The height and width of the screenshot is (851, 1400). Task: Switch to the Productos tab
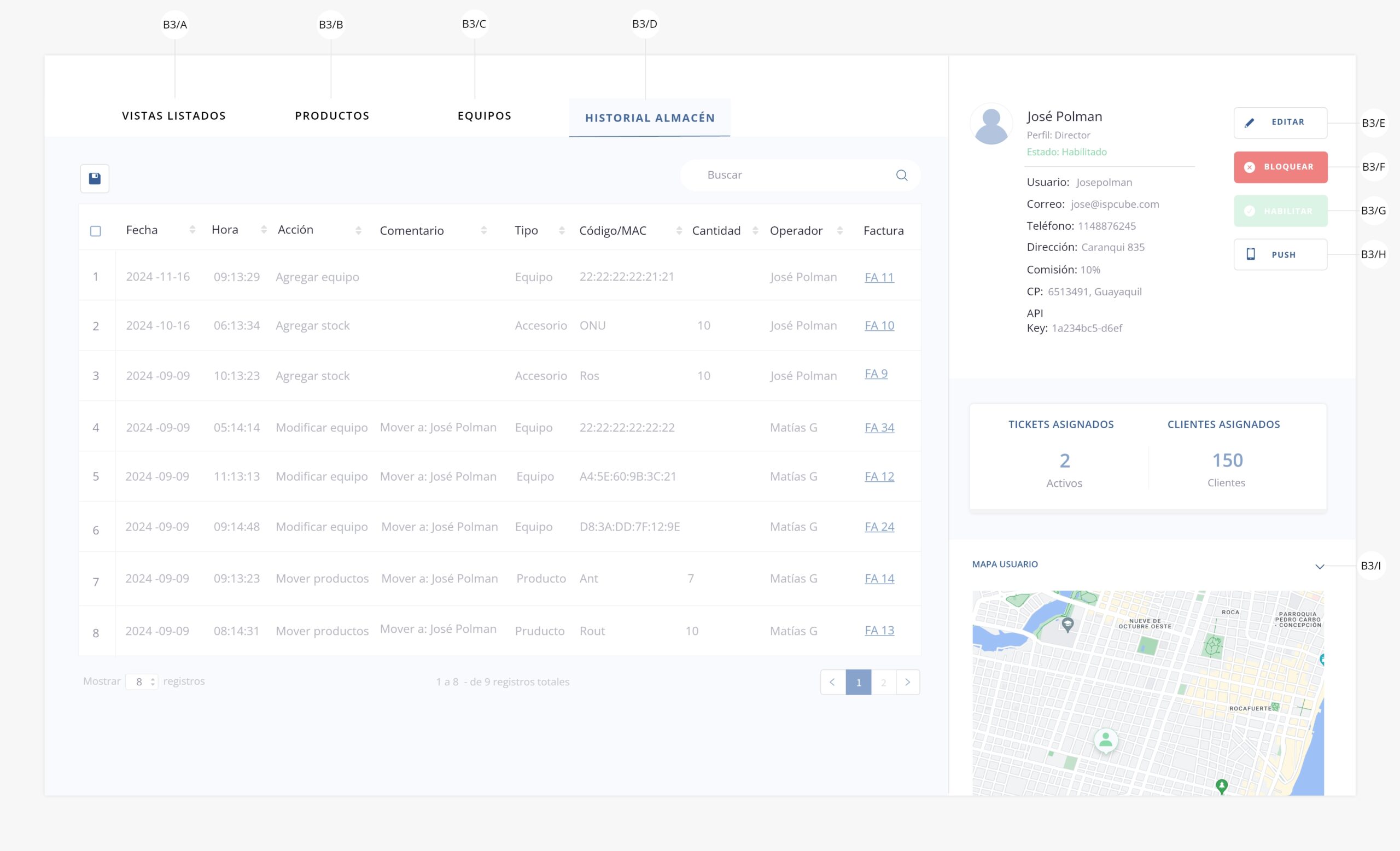pyautogui.click(x=332, y=116)
